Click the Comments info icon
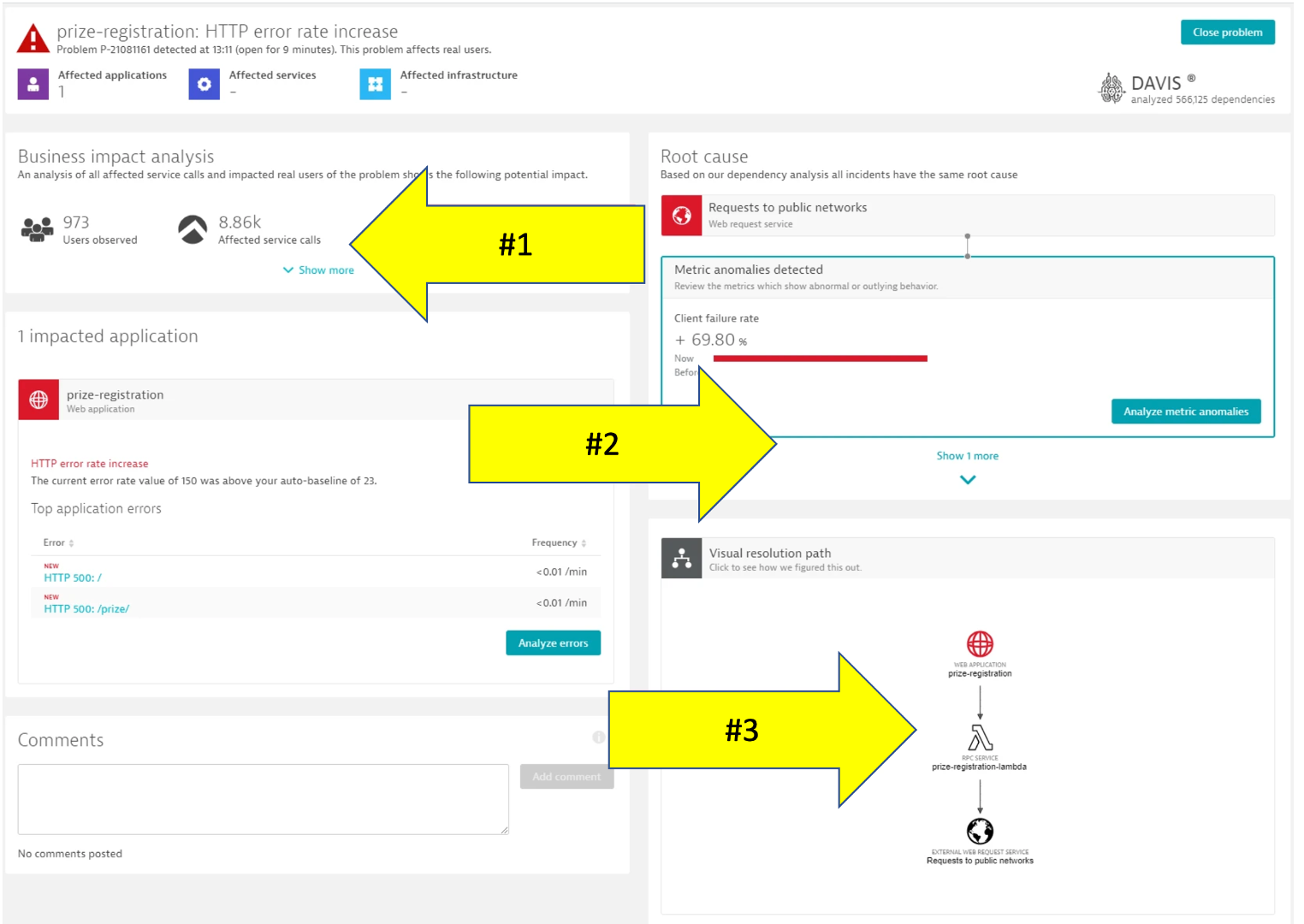This screenshot has width=1304, height=924. coord(599,737)
